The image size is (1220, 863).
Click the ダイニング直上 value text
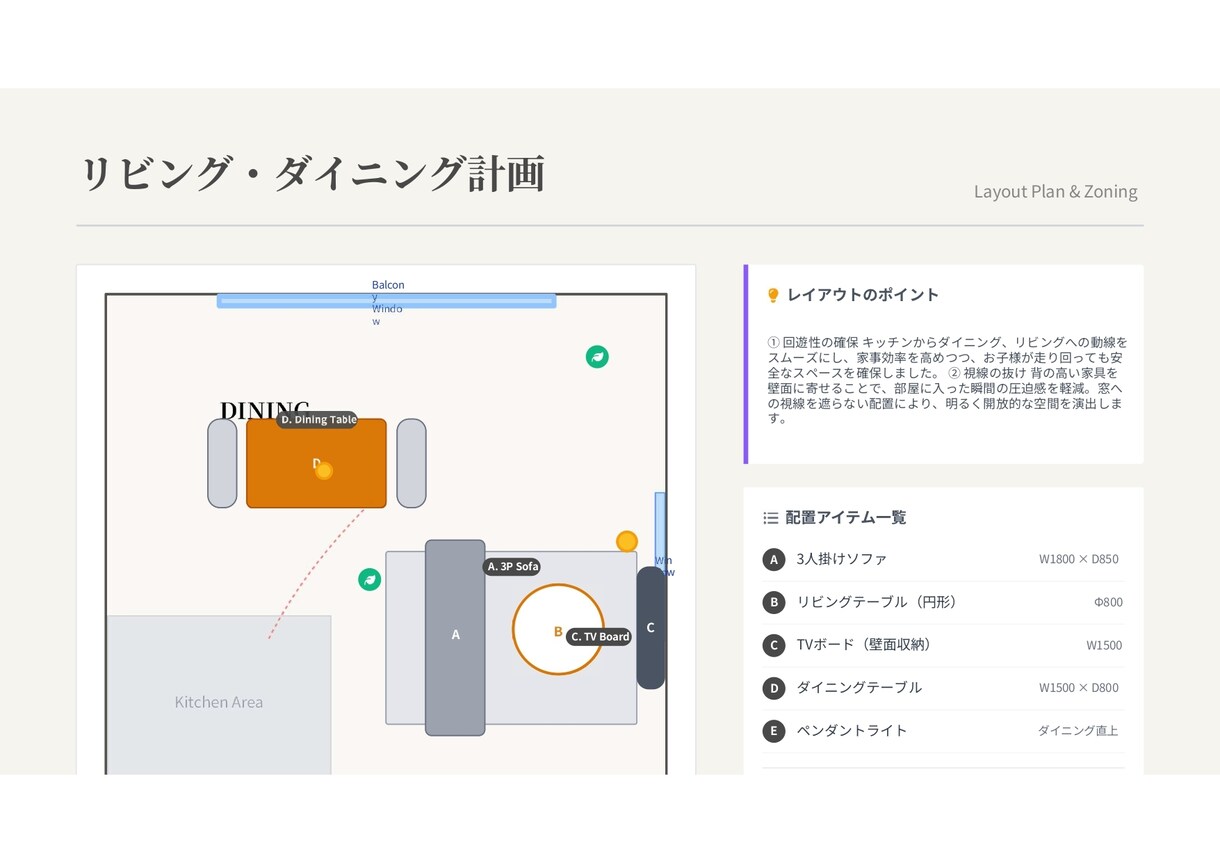1078,731
